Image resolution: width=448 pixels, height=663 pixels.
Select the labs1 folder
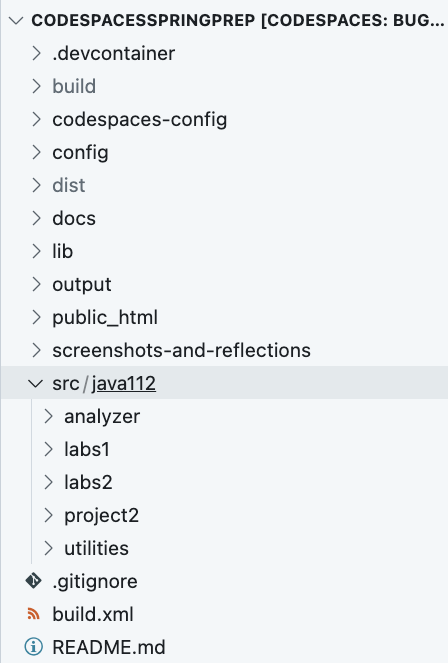coord(224,449)
